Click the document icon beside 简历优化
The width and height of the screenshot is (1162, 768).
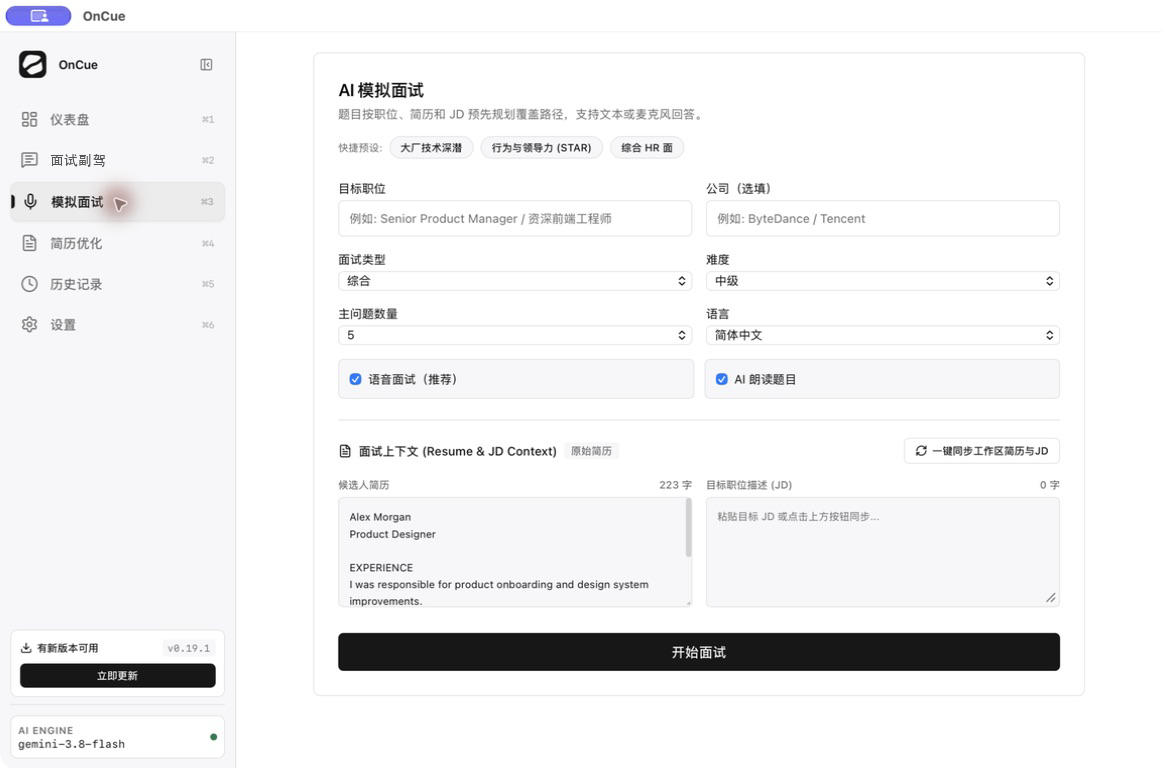coord(30,243)
